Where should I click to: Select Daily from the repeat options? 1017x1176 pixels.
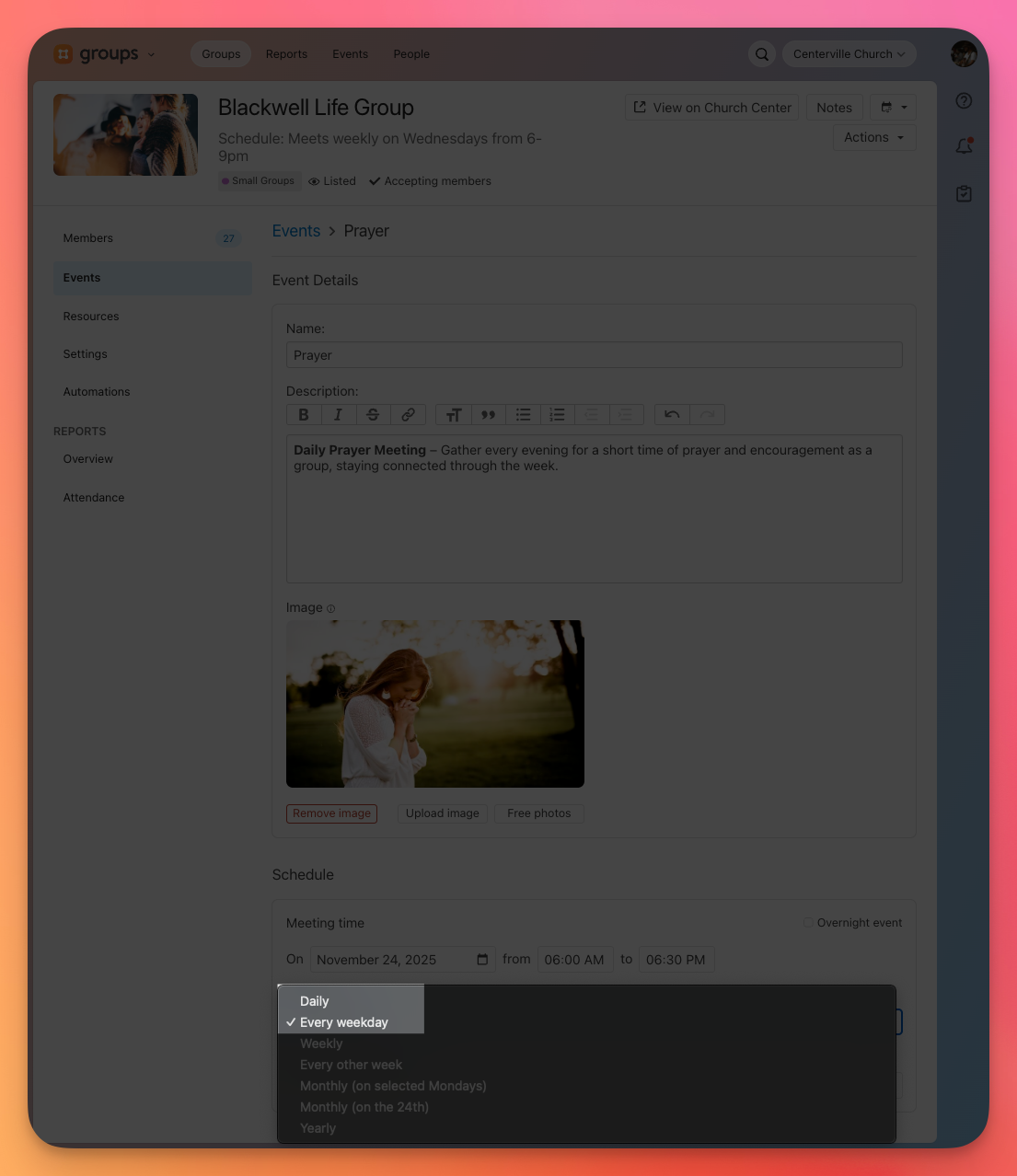click(314, 1001)
